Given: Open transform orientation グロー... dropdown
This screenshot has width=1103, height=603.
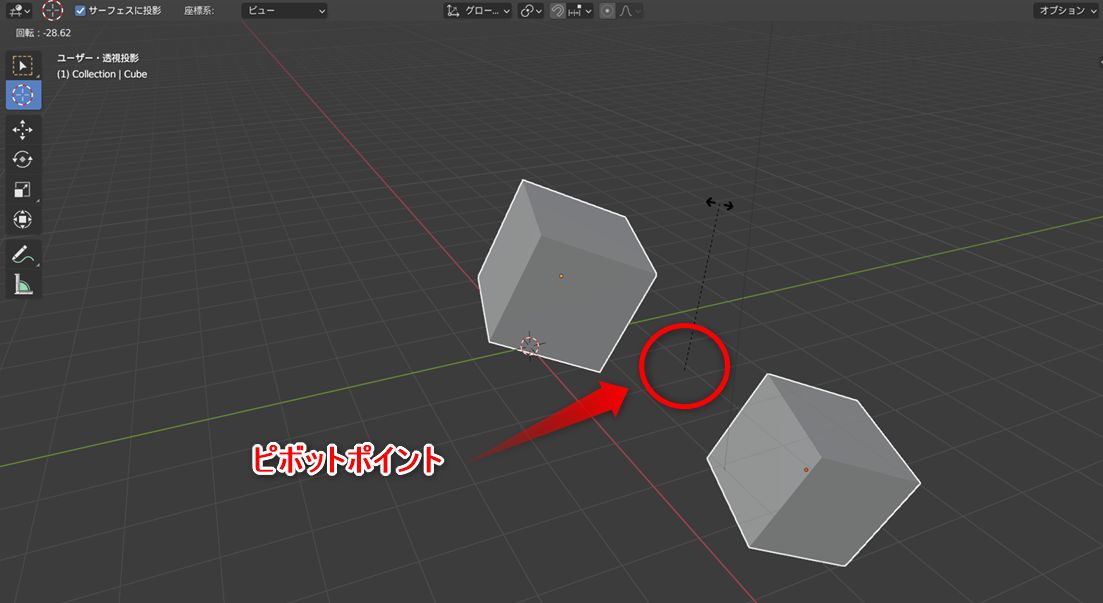Looking at the screenshot, I should pyautogui.click(x=478, y=11).
